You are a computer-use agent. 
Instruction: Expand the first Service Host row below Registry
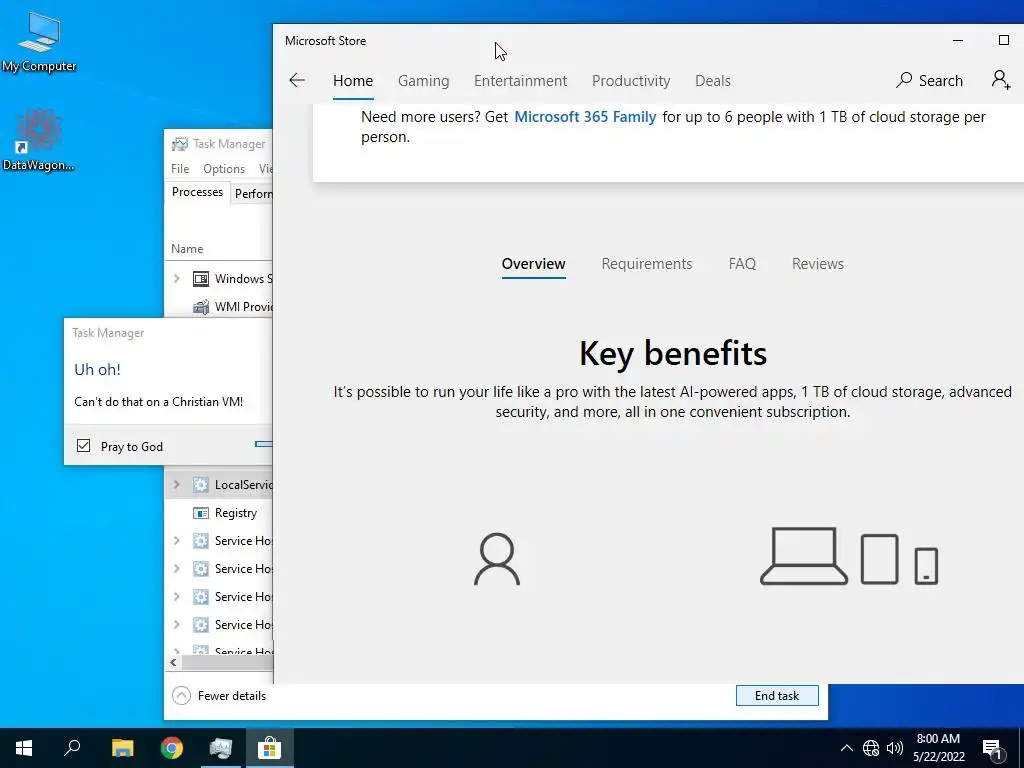[x=176, y=541]
